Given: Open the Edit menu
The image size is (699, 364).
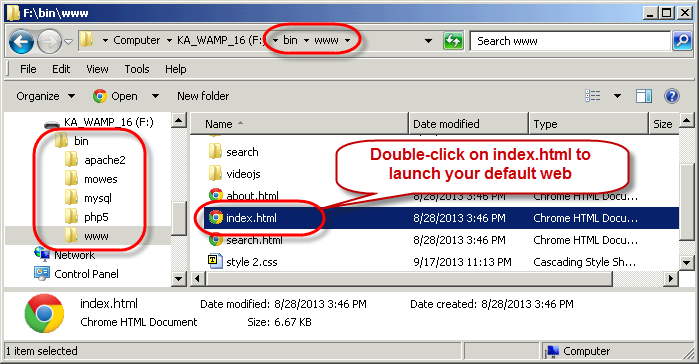Looking at the screenshot, I should coord(61,69).
